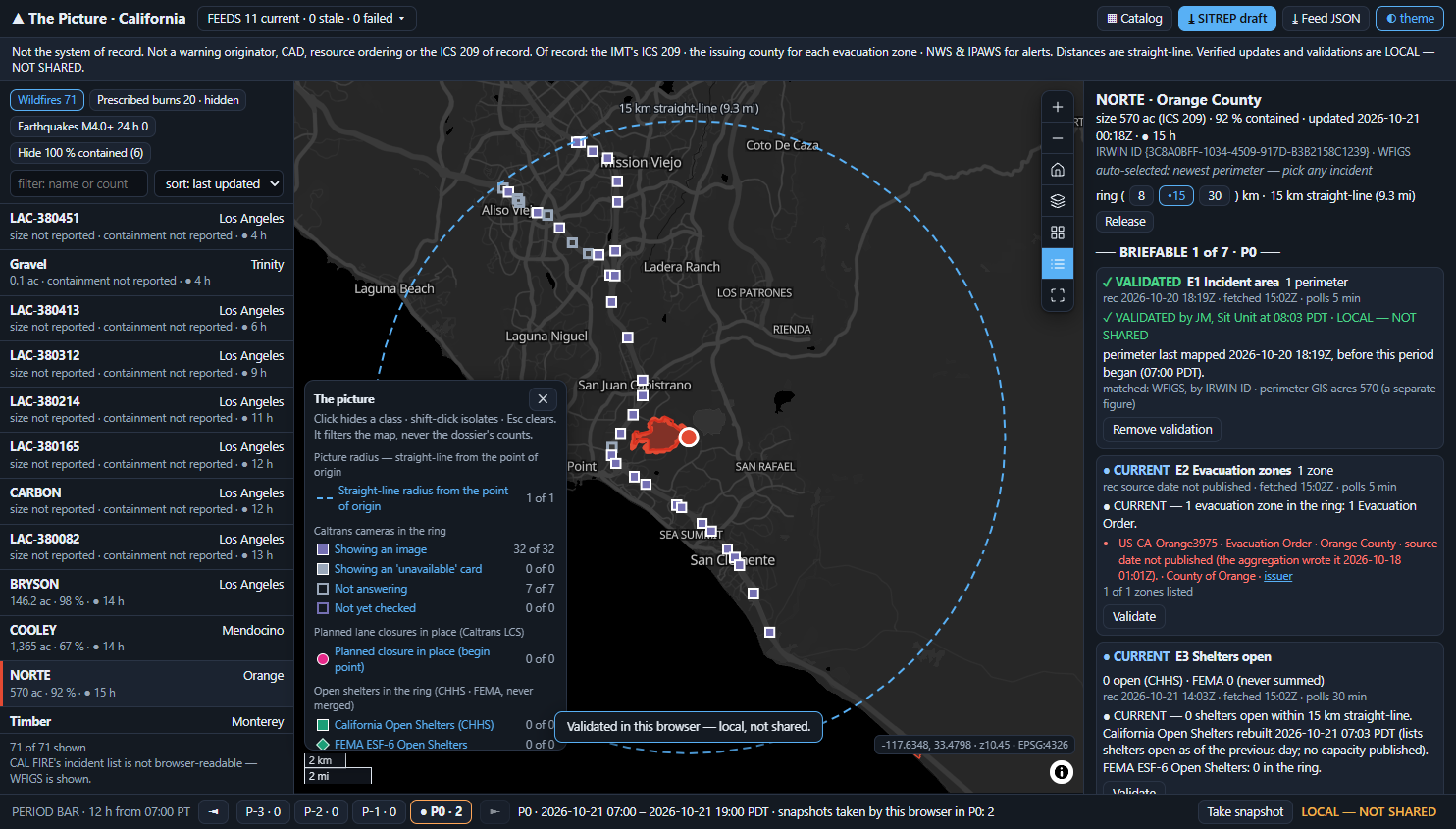This screenshot has height=829, width=1456.
Task: Select period P-1 · 0
Action: (x=379, y=811)
